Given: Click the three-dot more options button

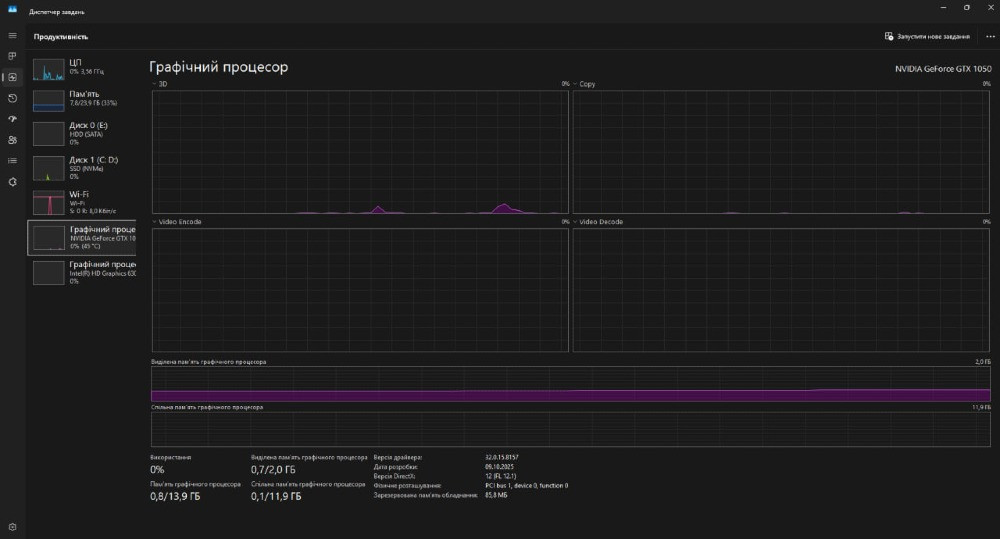Looking at the screenshot, I should pos(990,36).
